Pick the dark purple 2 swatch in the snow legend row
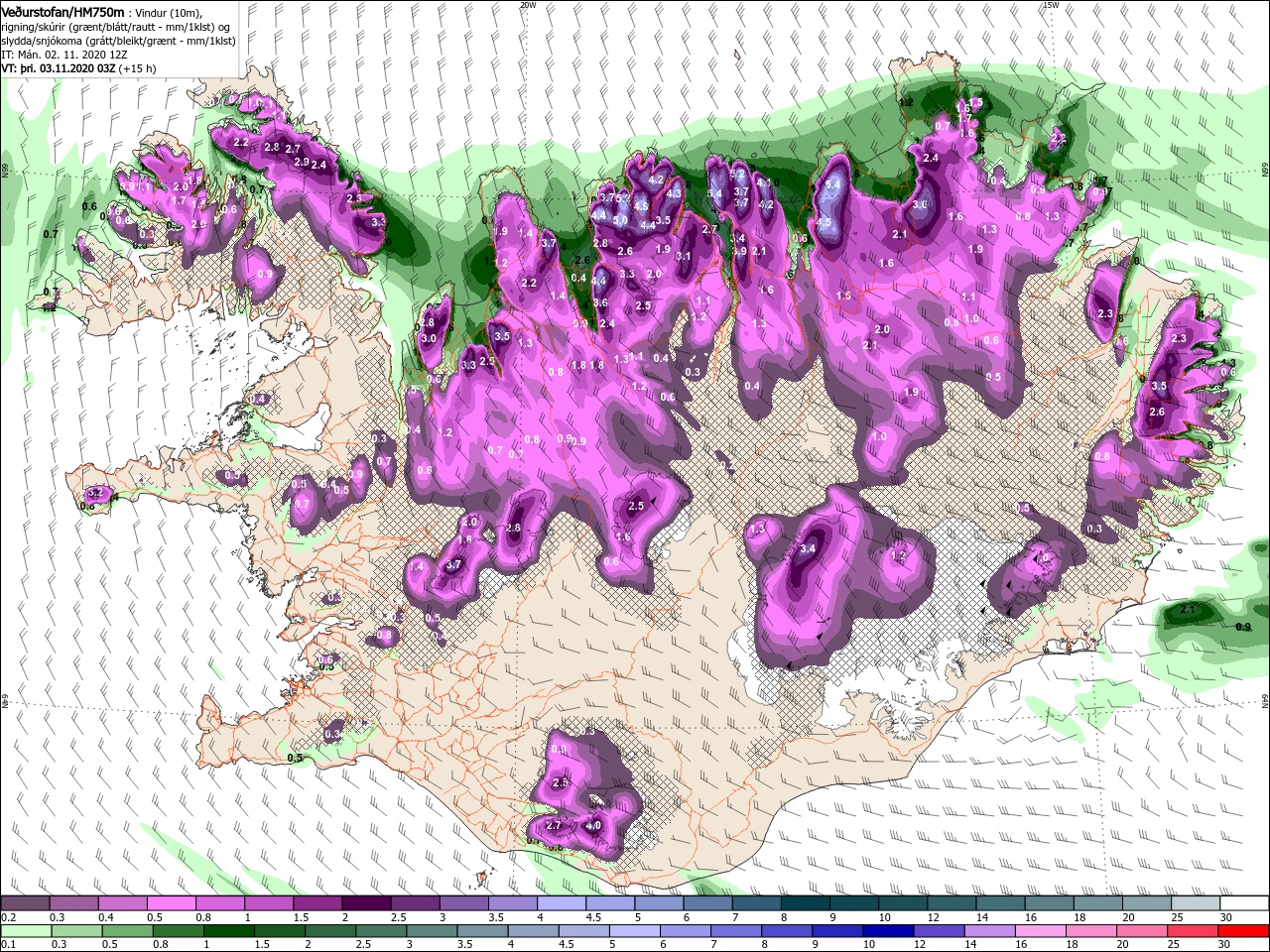Viewport: 1270px width, 952px height. (x=366, y=903)
